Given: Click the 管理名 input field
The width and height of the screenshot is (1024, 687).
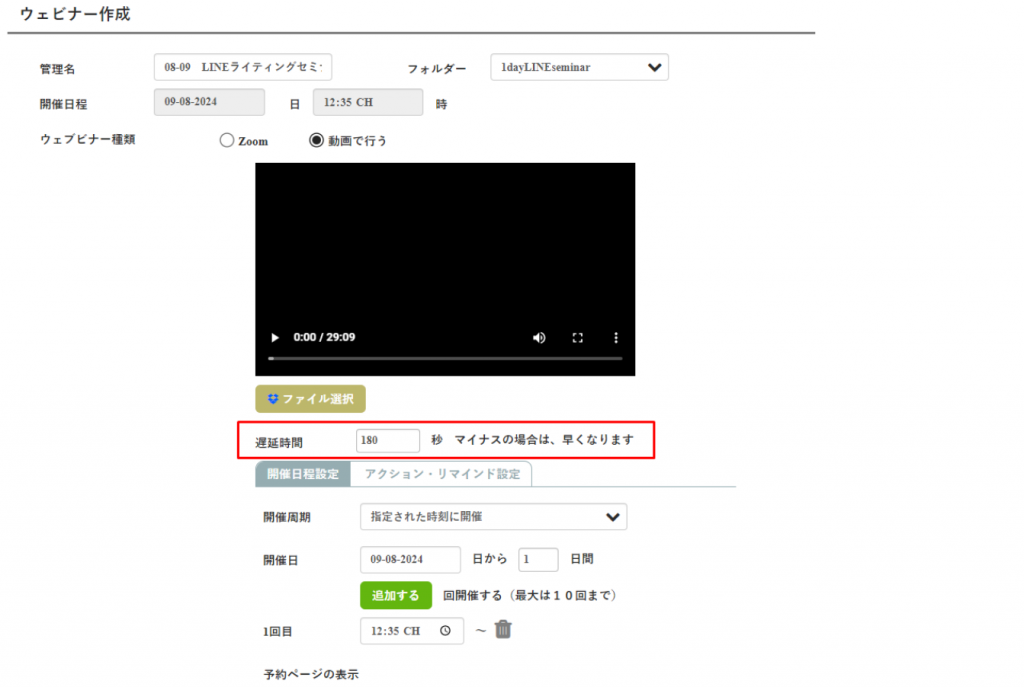Looking at the screenshot, I should click(x=243, y=67).
